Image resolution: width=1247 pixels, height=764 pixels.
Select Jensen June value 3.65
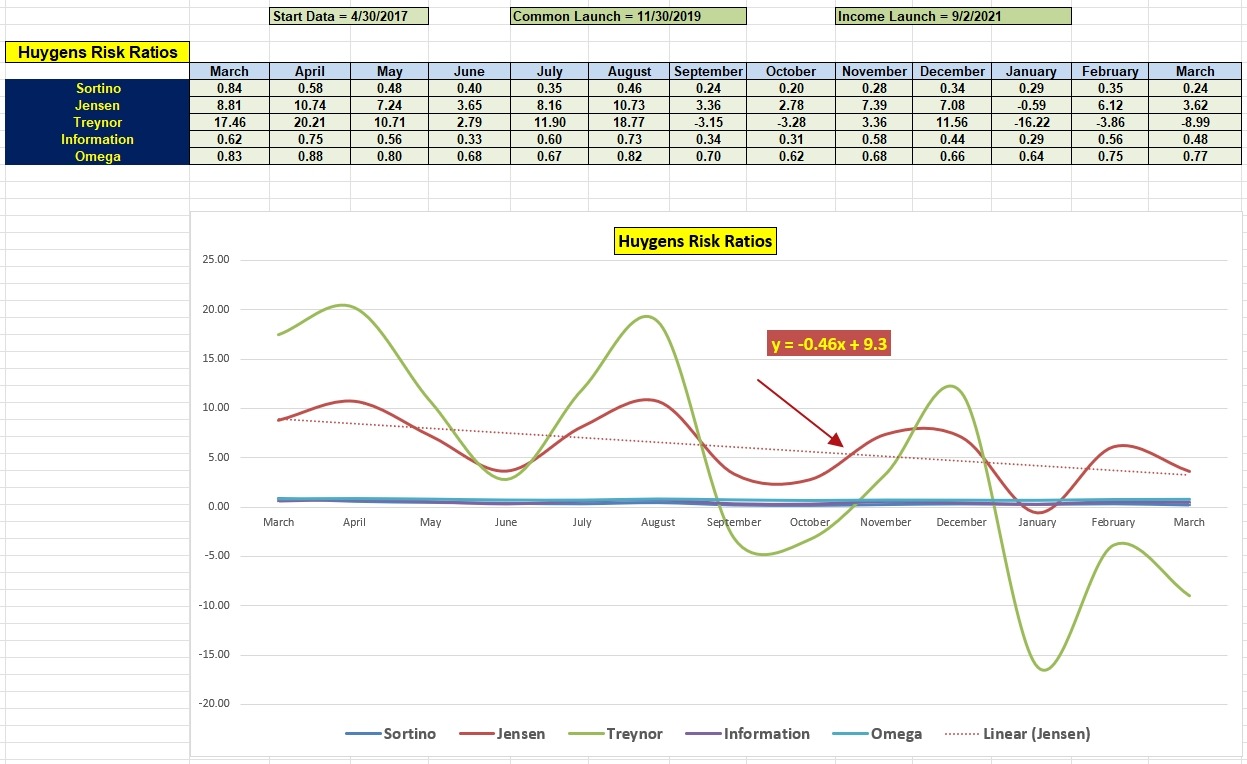click(x=469, y=105)
